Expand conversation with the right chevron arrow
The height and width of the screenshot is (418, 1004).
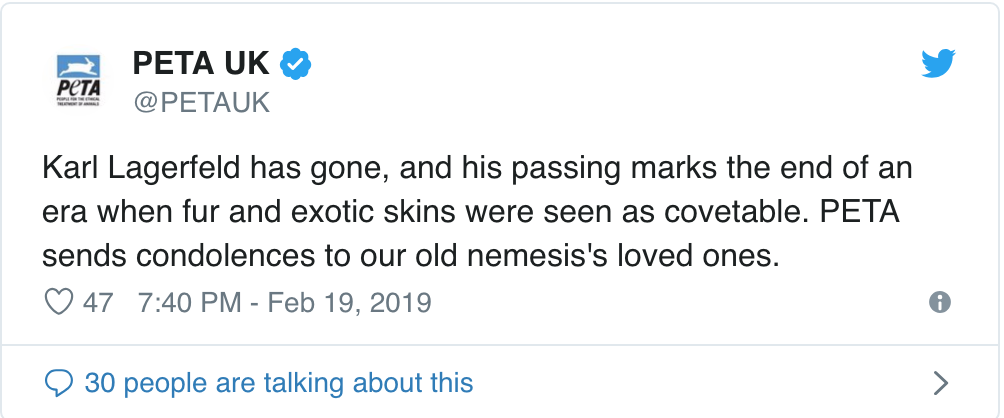coord(940,383)
